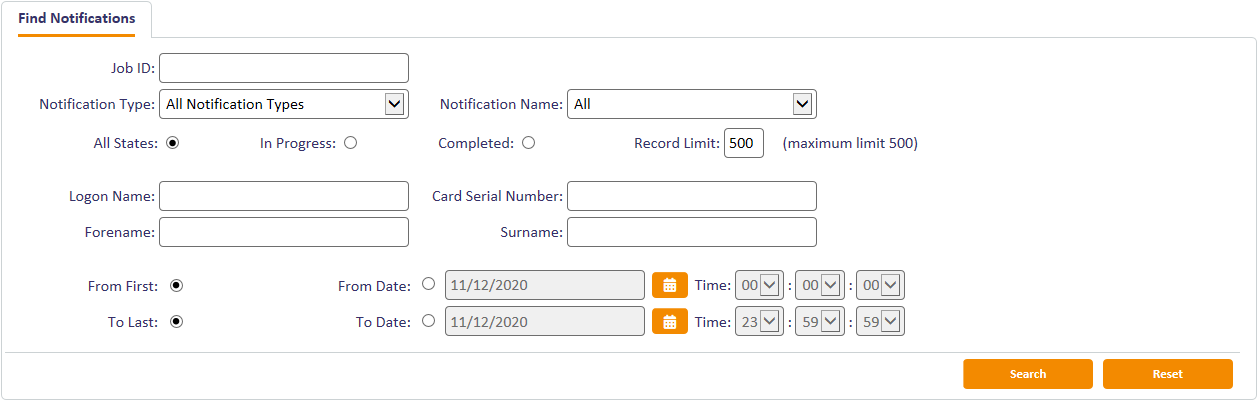Click the Search button
This screenshot has height=401, width=1258.
[x=1027, y=374]
